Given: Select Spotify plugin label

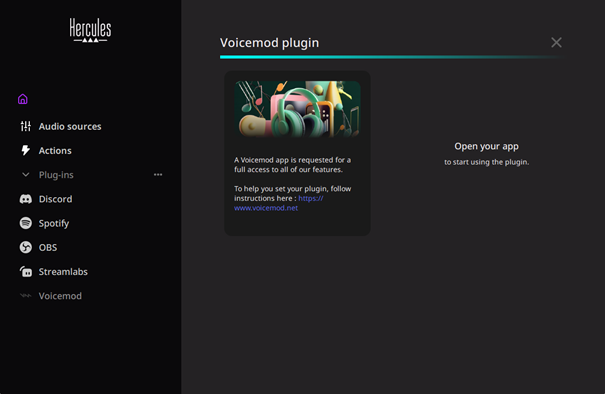Looking at the screenshot, I should [54, 223].
